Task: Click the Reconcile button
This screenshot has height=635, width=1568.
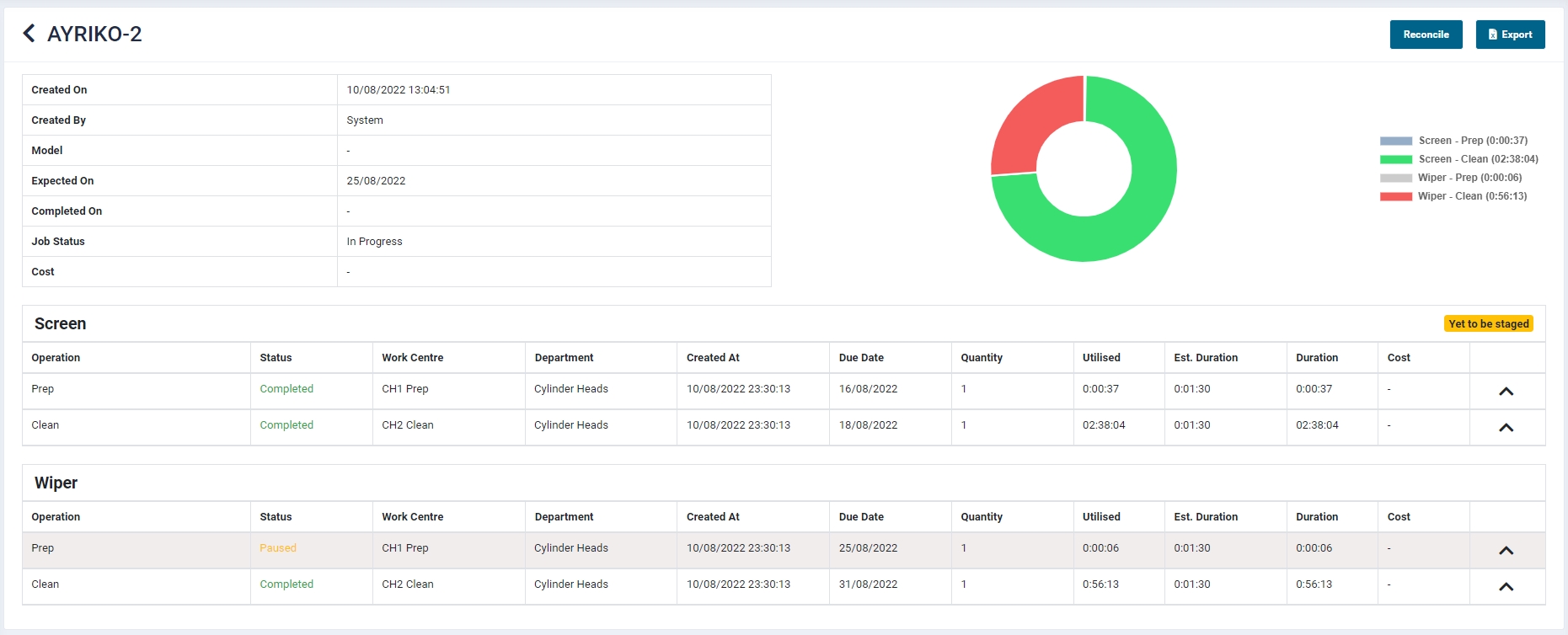Action: click(x=1426, y=35)
